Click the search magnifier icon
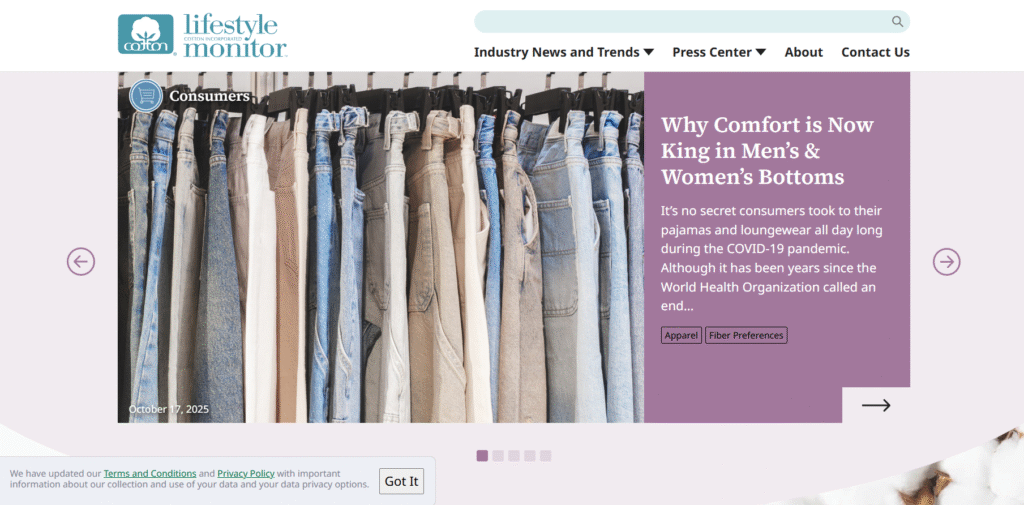This screenshot has width=1024, height=505. (897, 22)
